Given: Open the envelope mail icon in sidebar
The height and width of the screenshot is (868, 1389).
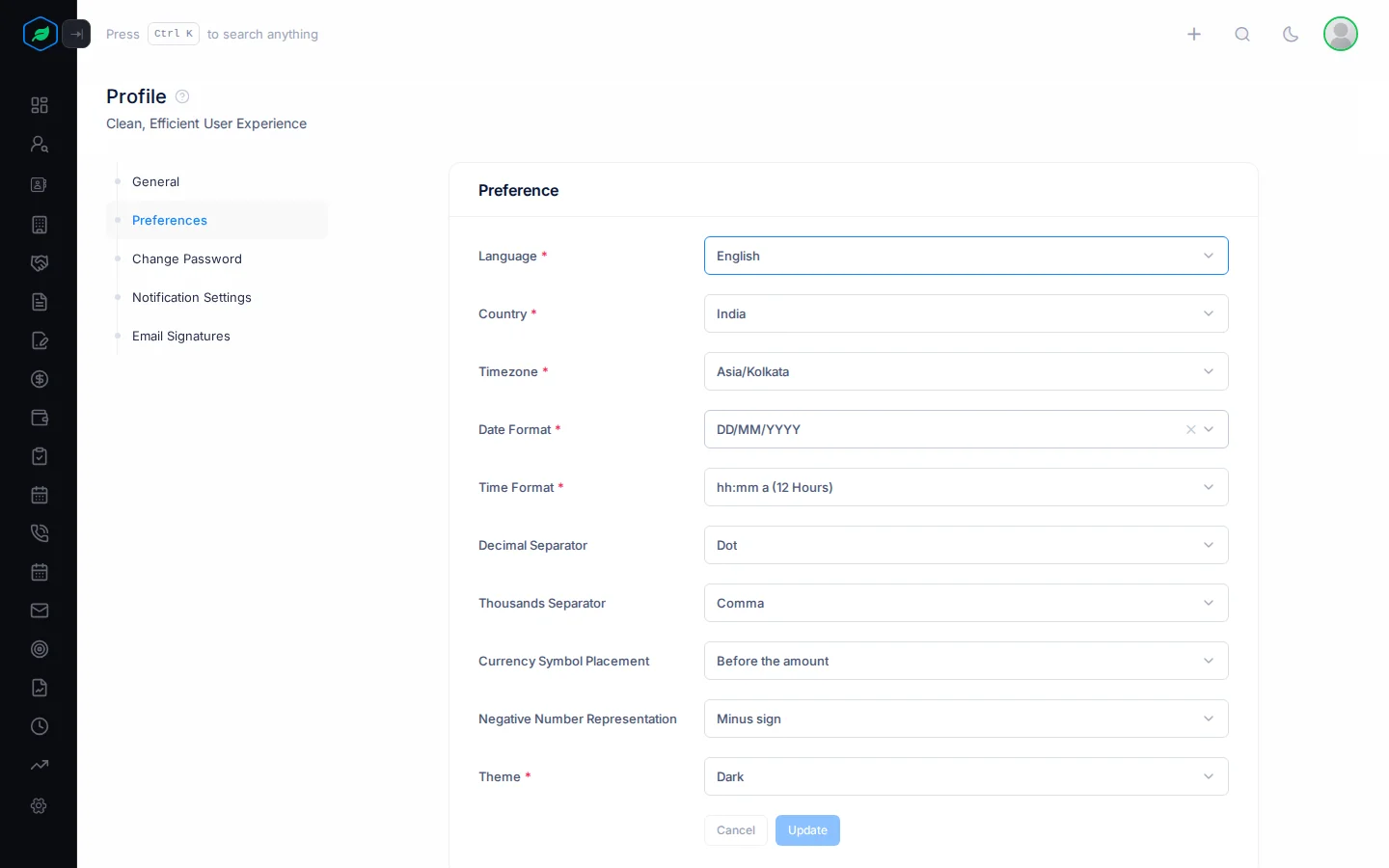Looking at the screenshot, I should click(40, 610).
